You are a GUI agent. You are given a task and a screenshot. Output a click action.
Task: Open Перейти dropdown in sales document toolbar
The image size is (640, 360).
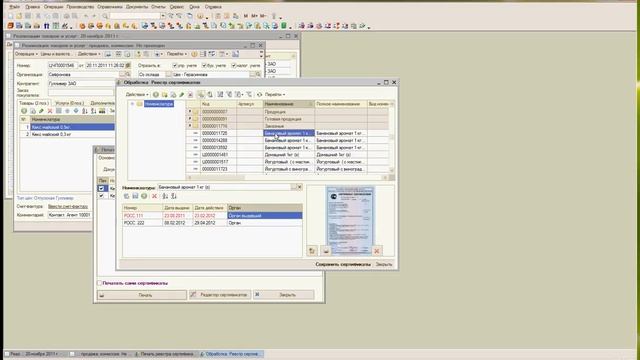(177, 54)
